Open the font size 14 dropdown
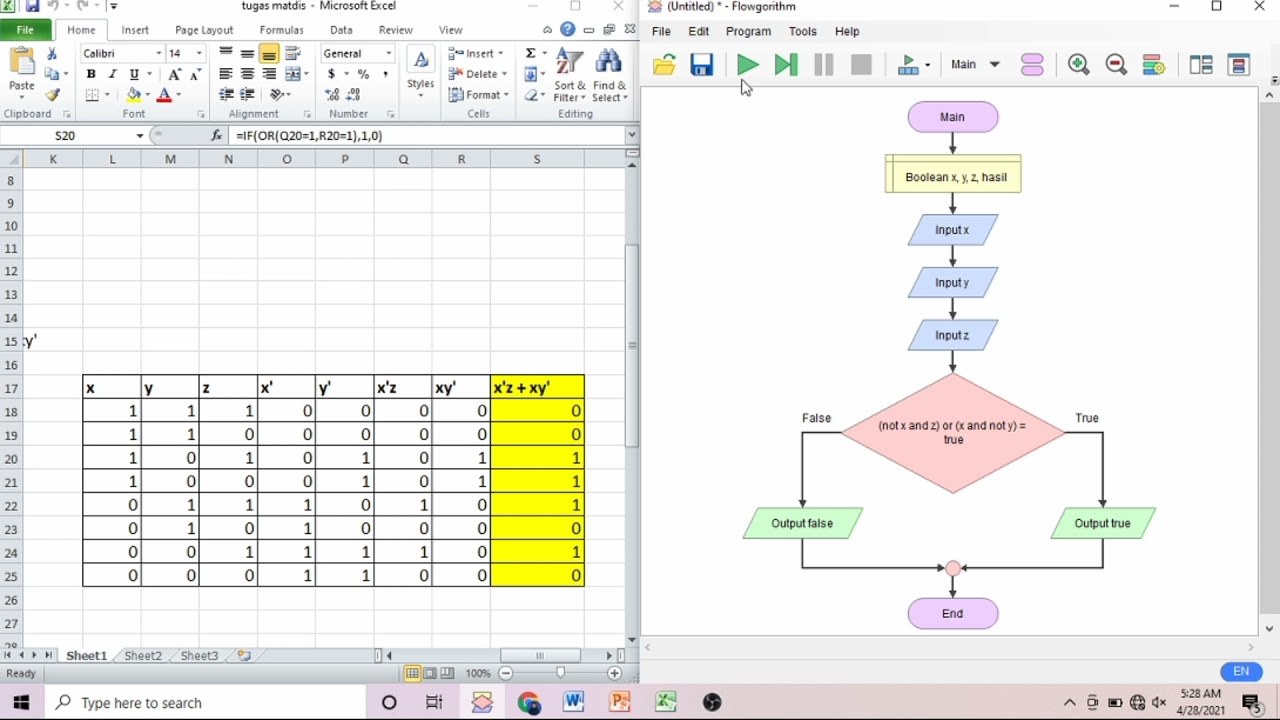Image resolution: width=1280 pixels, height=720 pixels. pyautogui.click(x=199, y=53)
